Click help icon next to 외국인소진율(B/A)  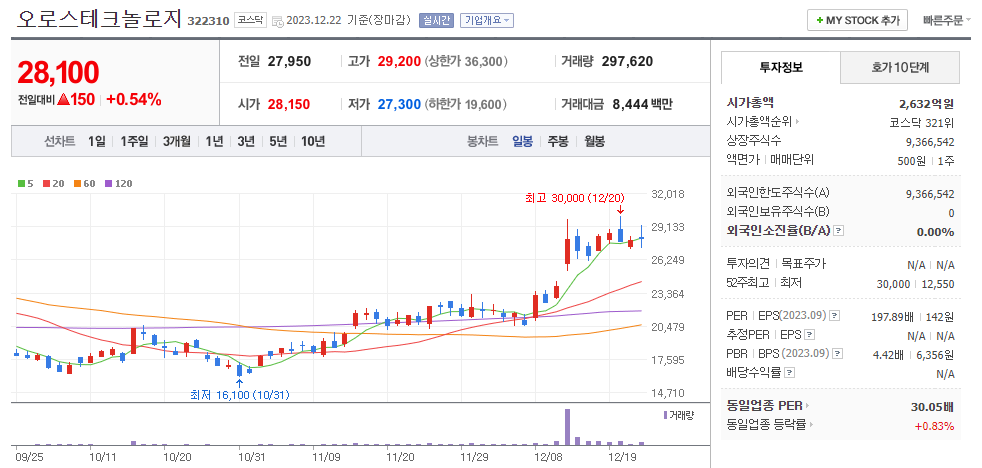coord(839,231)
